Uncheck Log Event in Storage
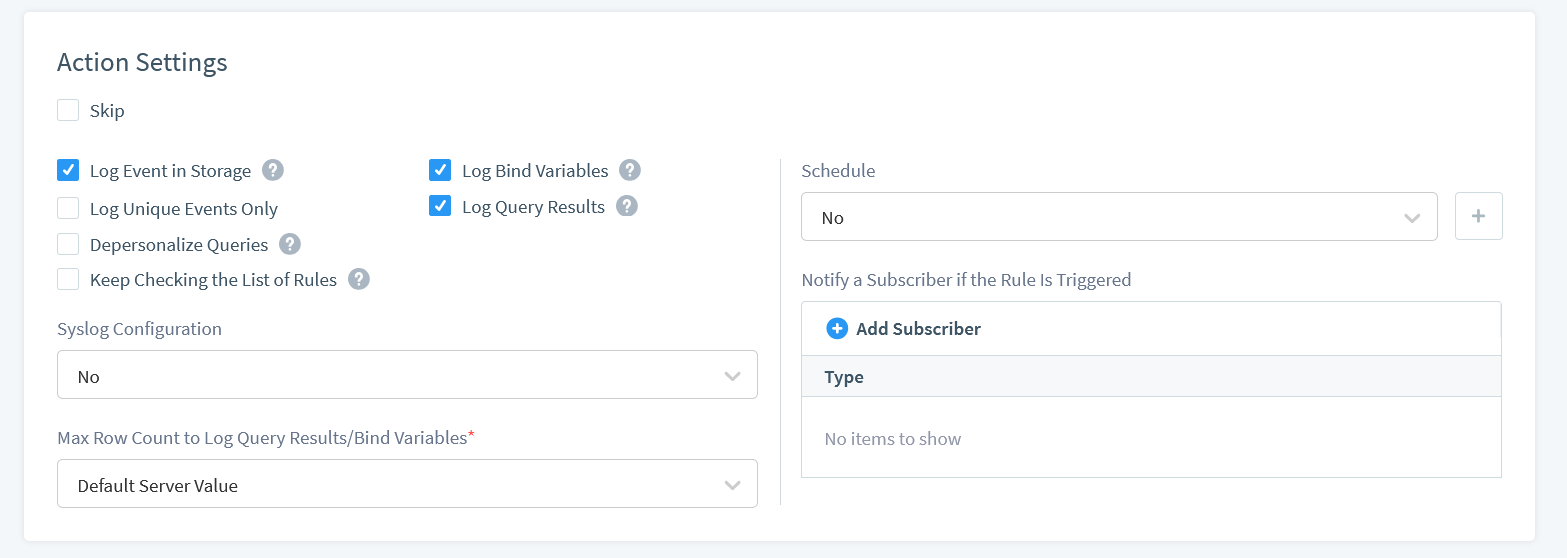 (68, 170)
